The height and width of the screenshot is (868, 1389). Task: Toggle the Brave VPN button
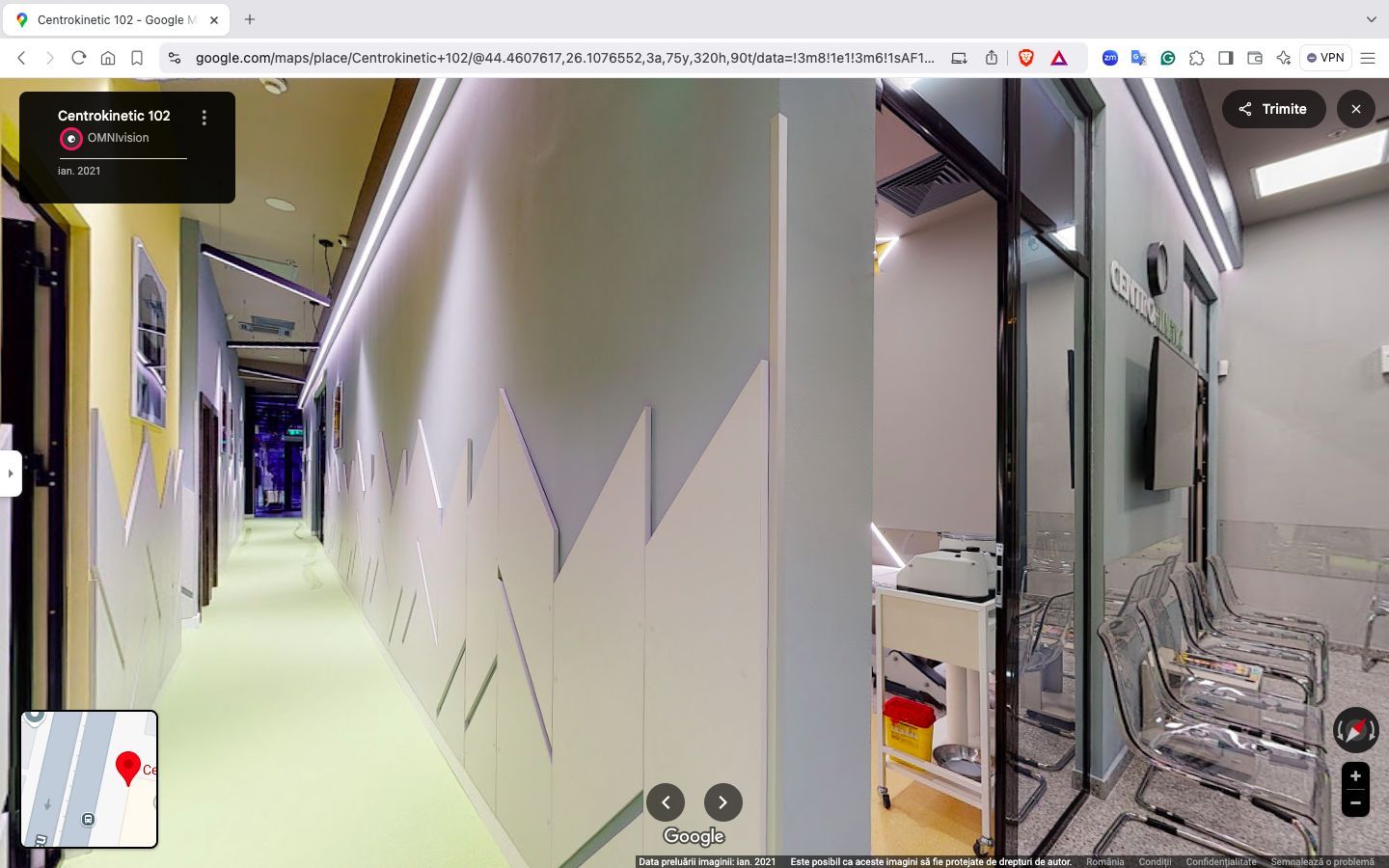click(1324, 58)
